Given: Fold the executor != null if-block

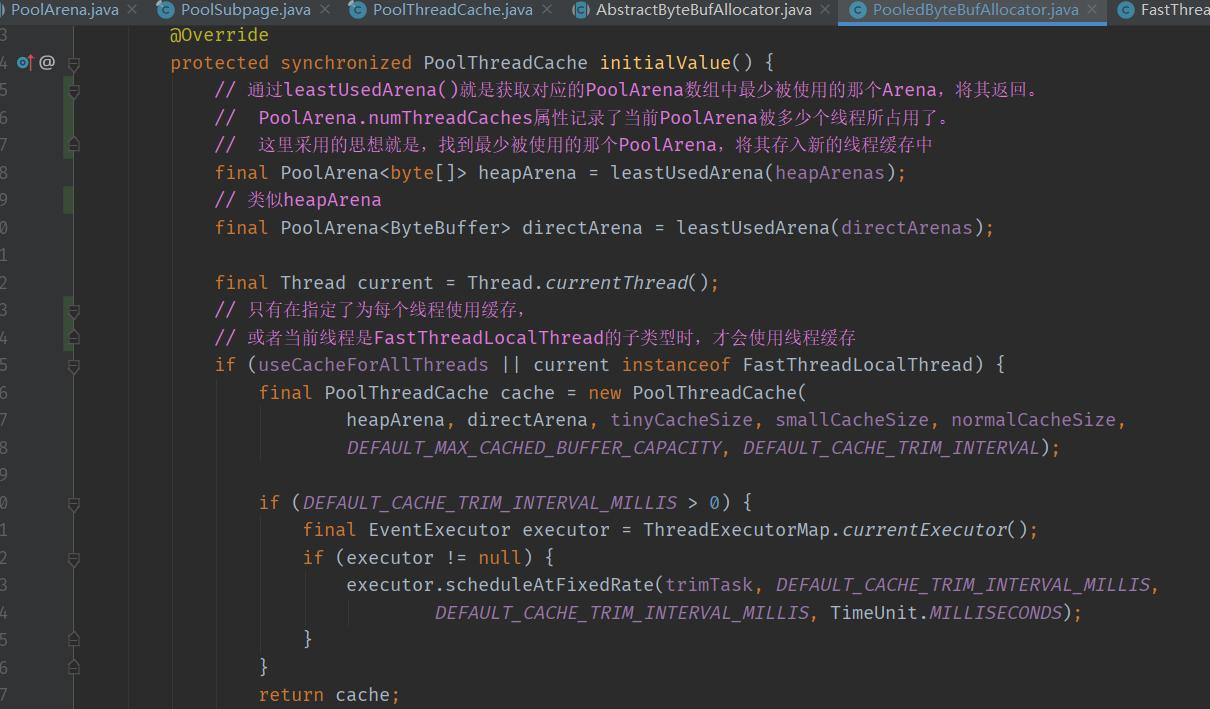Looking at the screenshot, I should point(73,557).
